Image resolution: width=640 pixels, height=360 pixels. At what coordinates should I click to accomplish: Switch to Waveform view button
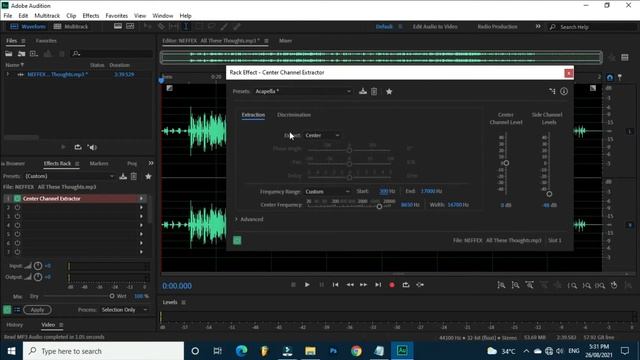coord(27,27)
